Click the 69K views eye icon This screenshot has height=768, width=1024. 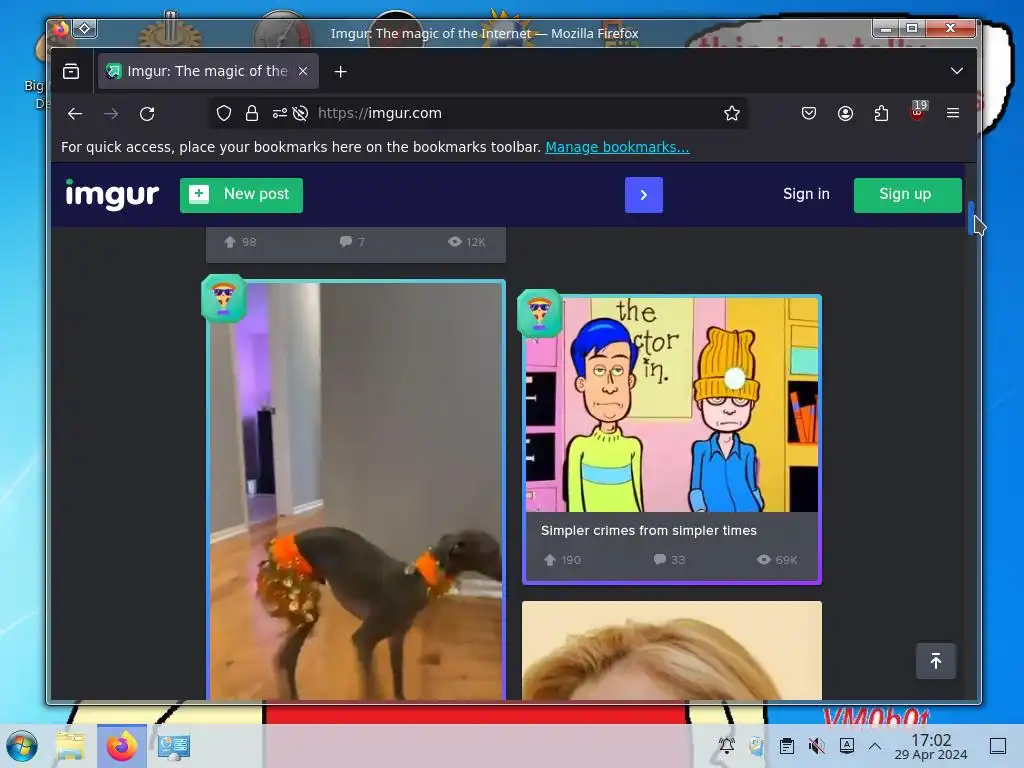(x=763, y=560)
